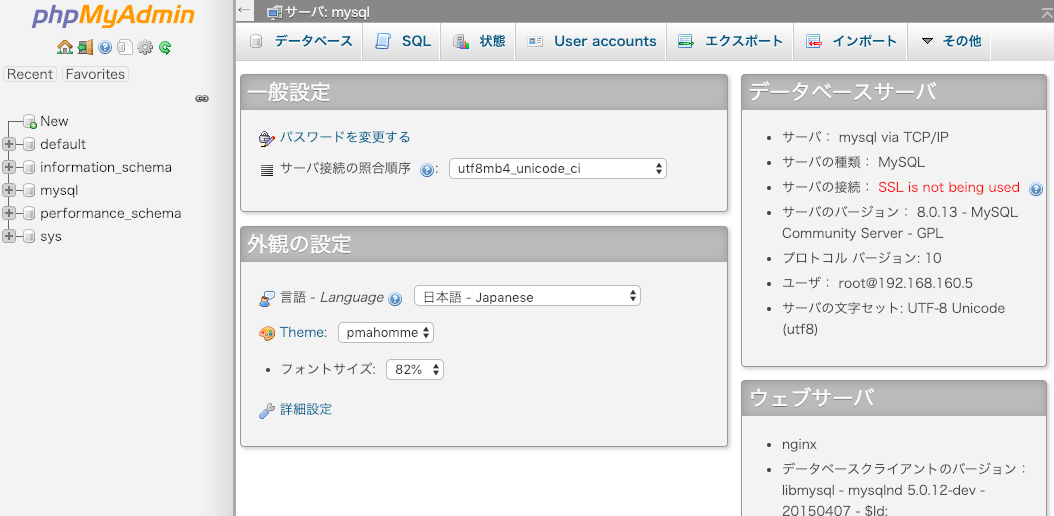Click database icon next to performance_schema
The image size is (1054, 516).
click(x=29, y=214)
